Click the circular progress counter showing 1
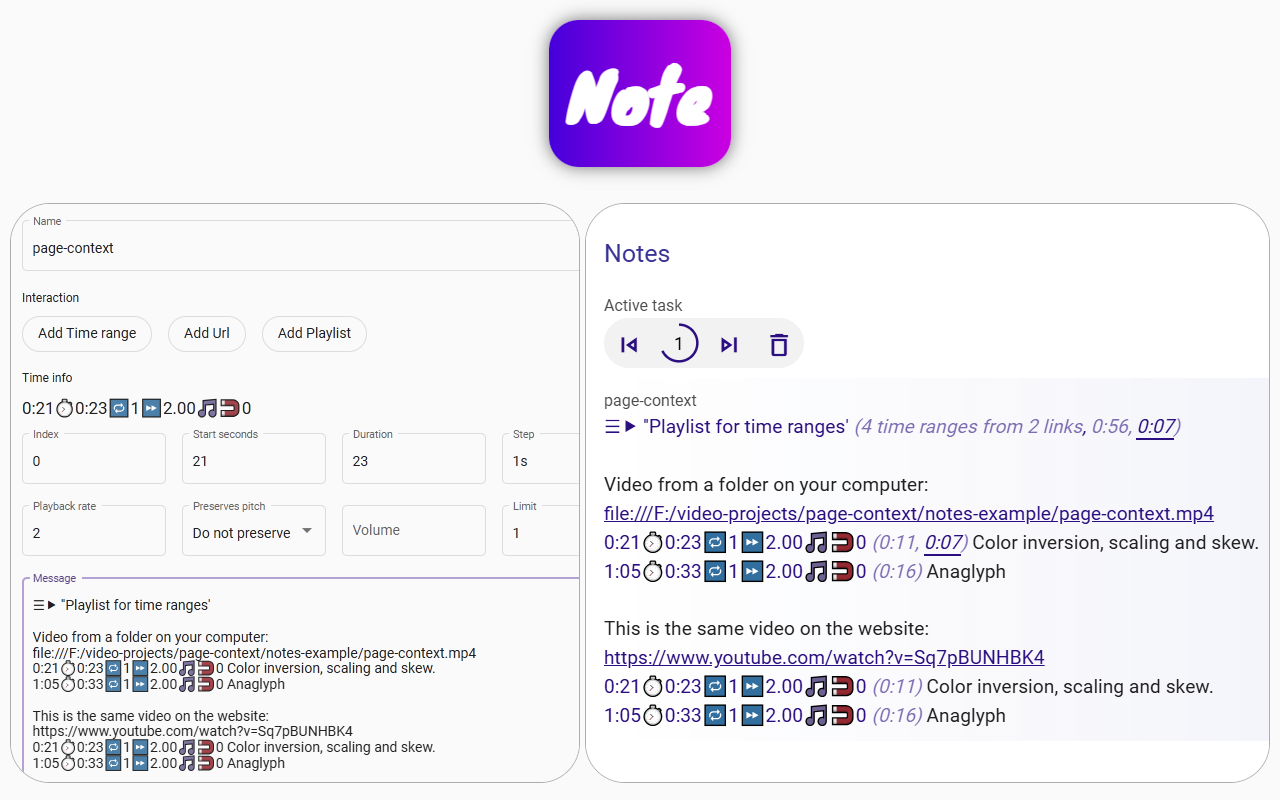Viewport: 1280px width, 800px height. coord(679,344)
